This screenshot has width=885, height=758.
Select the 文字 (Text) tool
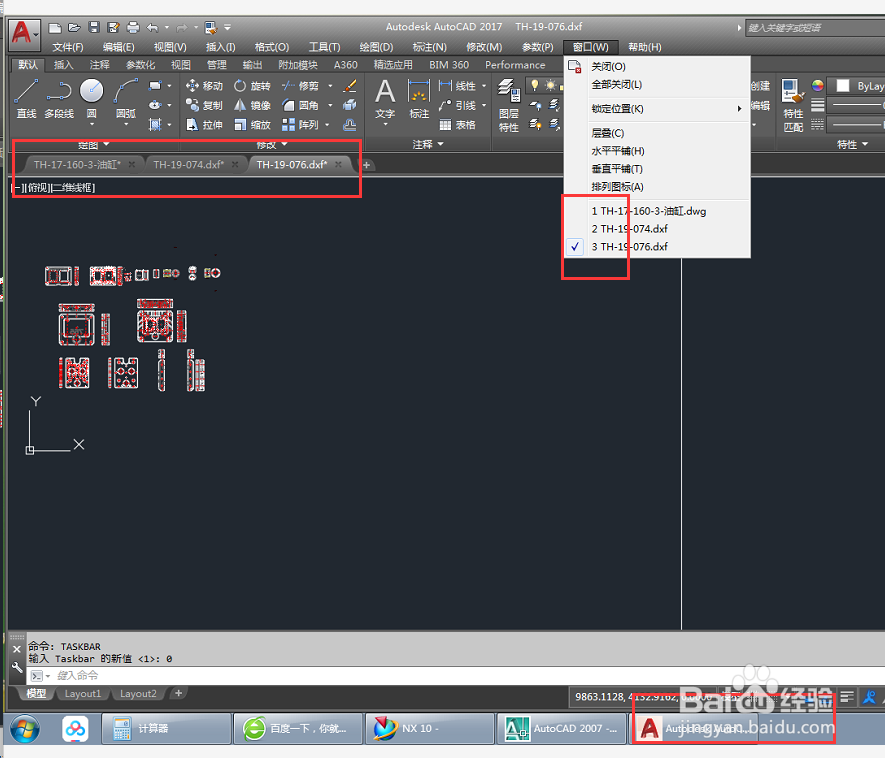point(385,99)
